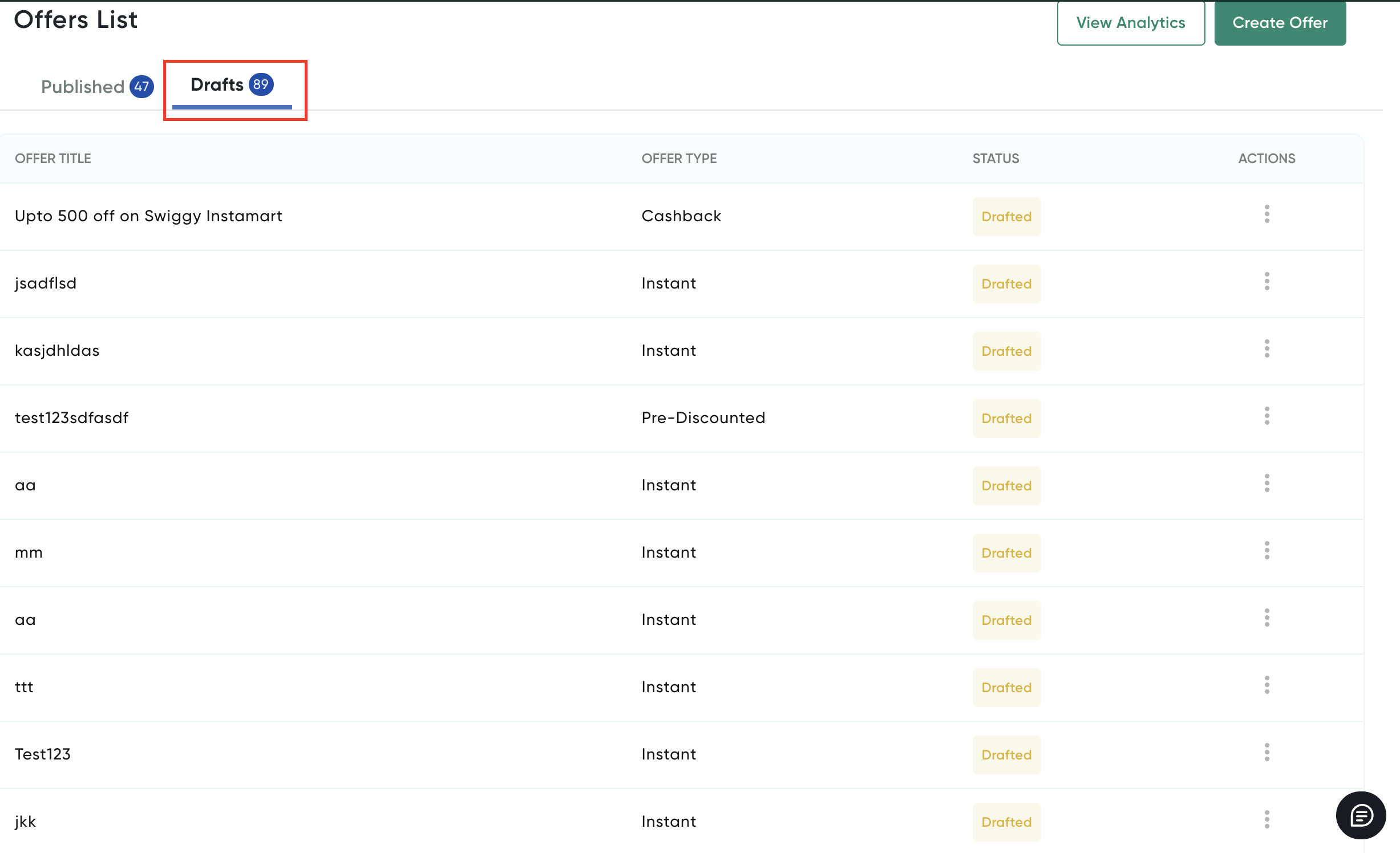Click the Drafted badge for test123sdfasdf
The width and height of the screenshot is (1400, 853).
pos(1006,419)
